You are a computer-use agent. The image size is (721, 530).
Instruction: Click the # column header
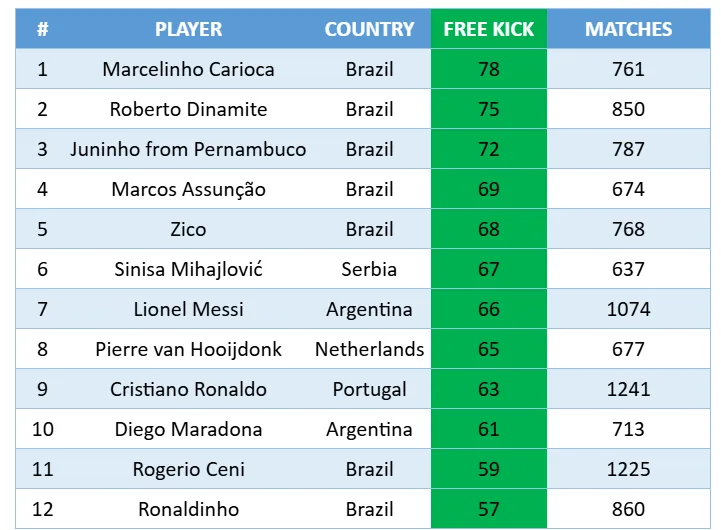[x=42, y=29]
